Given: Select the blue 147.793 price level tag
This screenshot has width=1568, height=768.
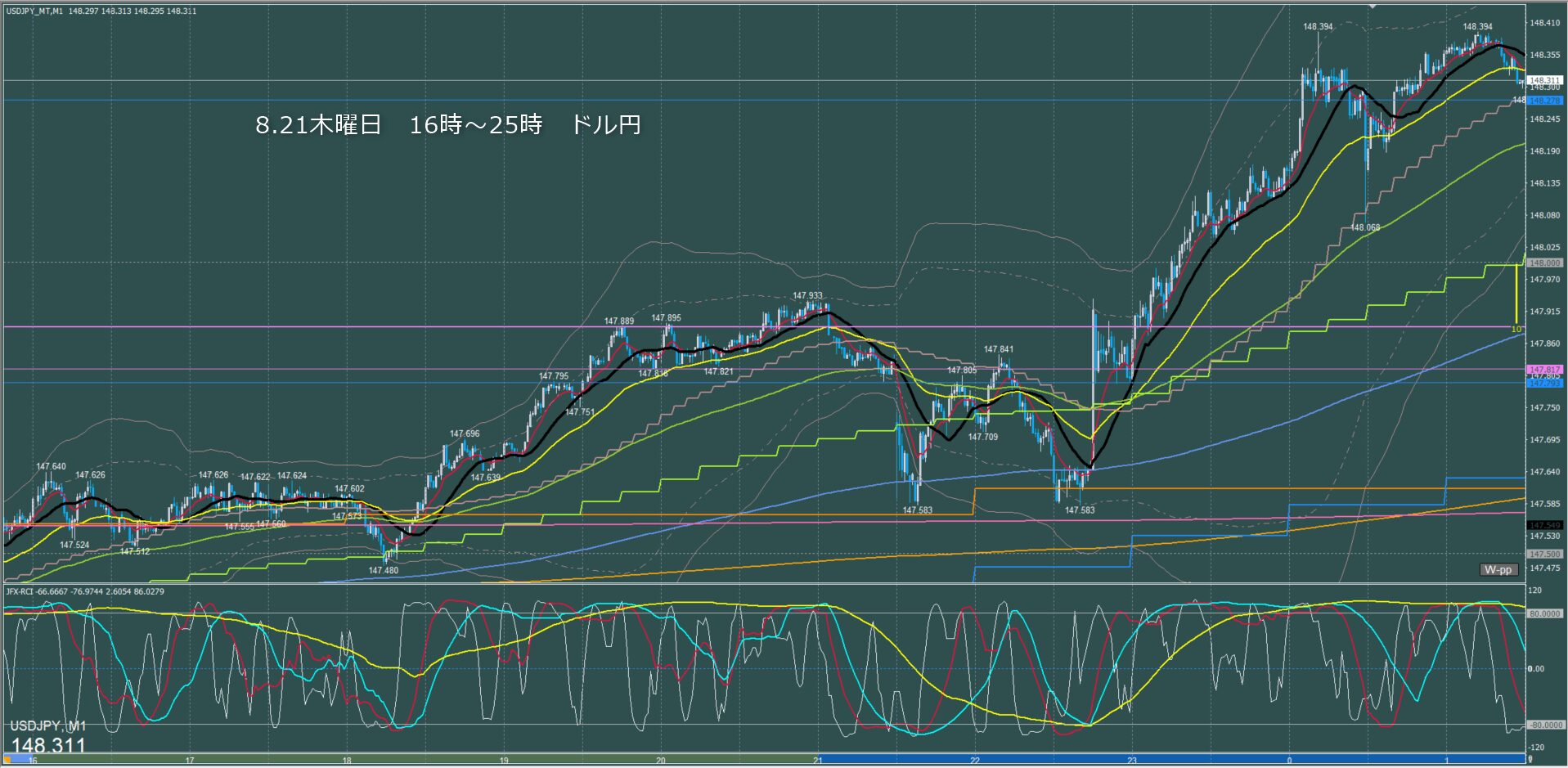Looking at the screenshot, I should pos(1544,383).
